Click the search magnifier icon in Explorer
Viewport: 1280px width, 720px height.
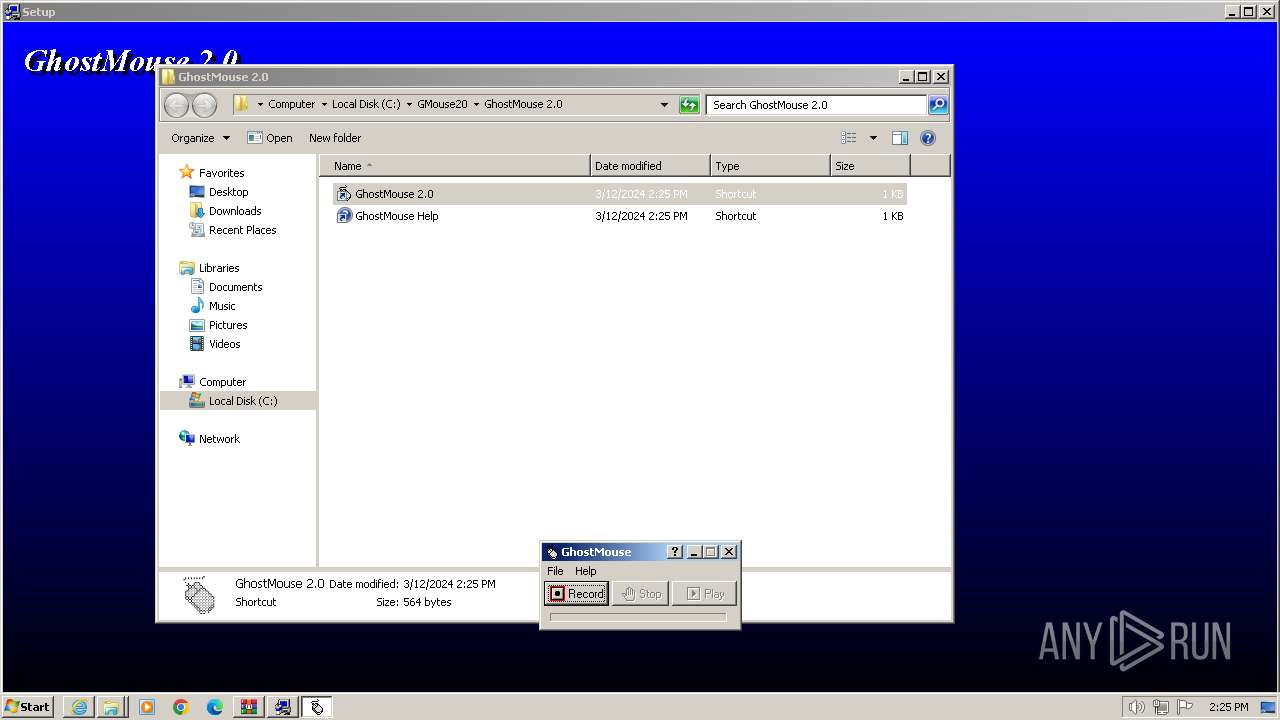937,104
